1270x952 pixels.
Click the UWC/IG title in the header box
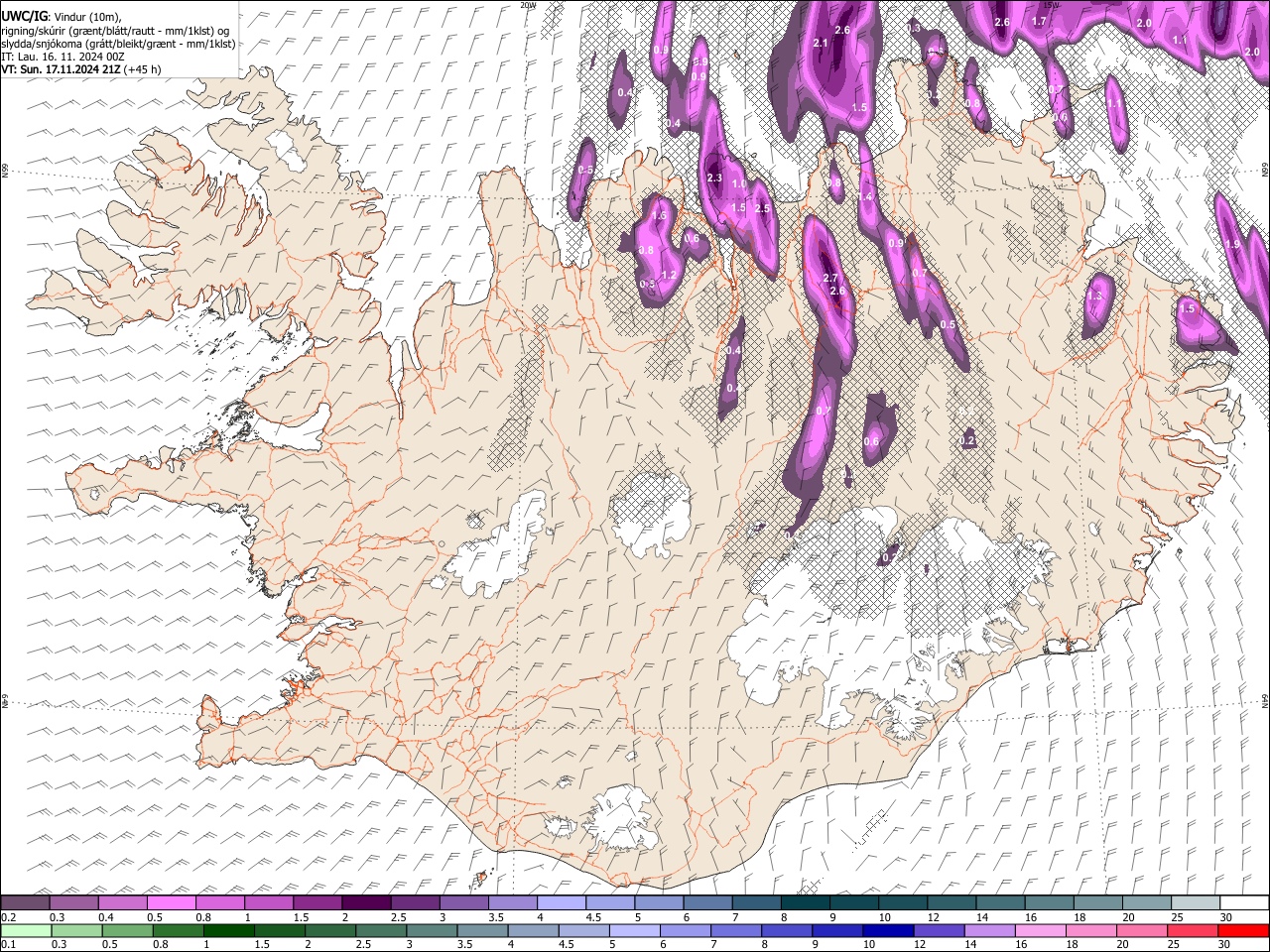(x=23, y=17)
